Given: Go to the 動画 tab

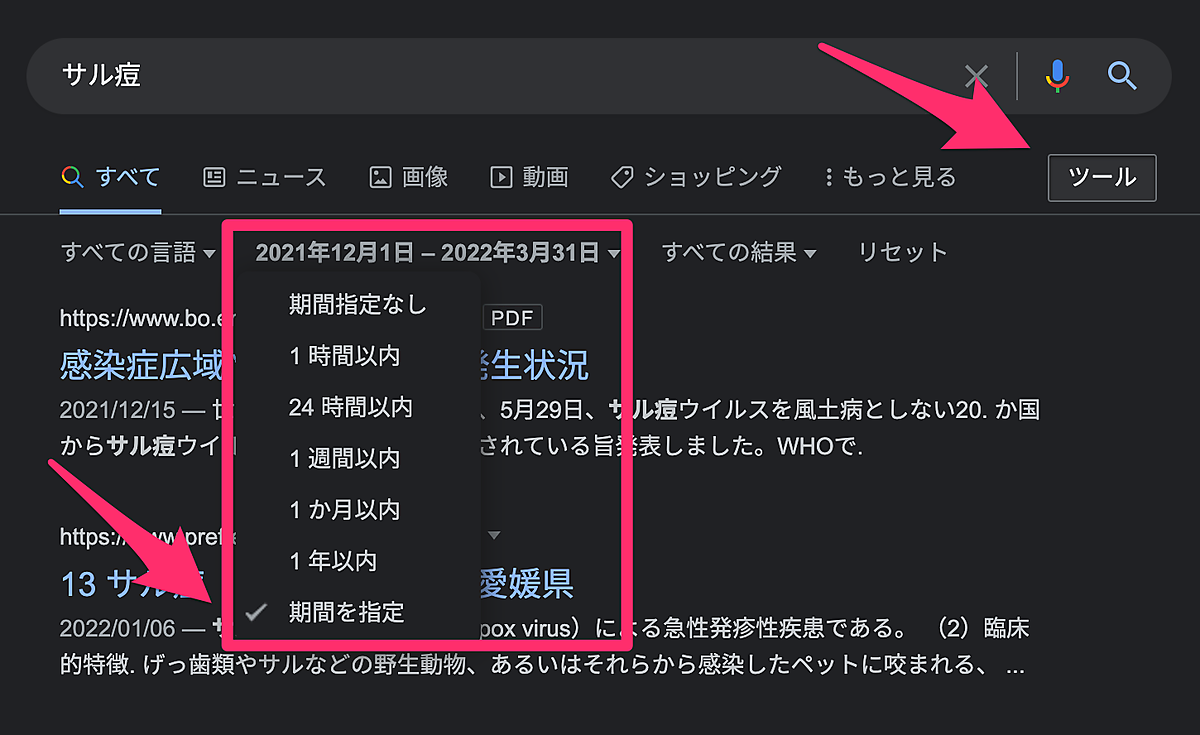Looking at the screenshot, I should tap(529, 178).
